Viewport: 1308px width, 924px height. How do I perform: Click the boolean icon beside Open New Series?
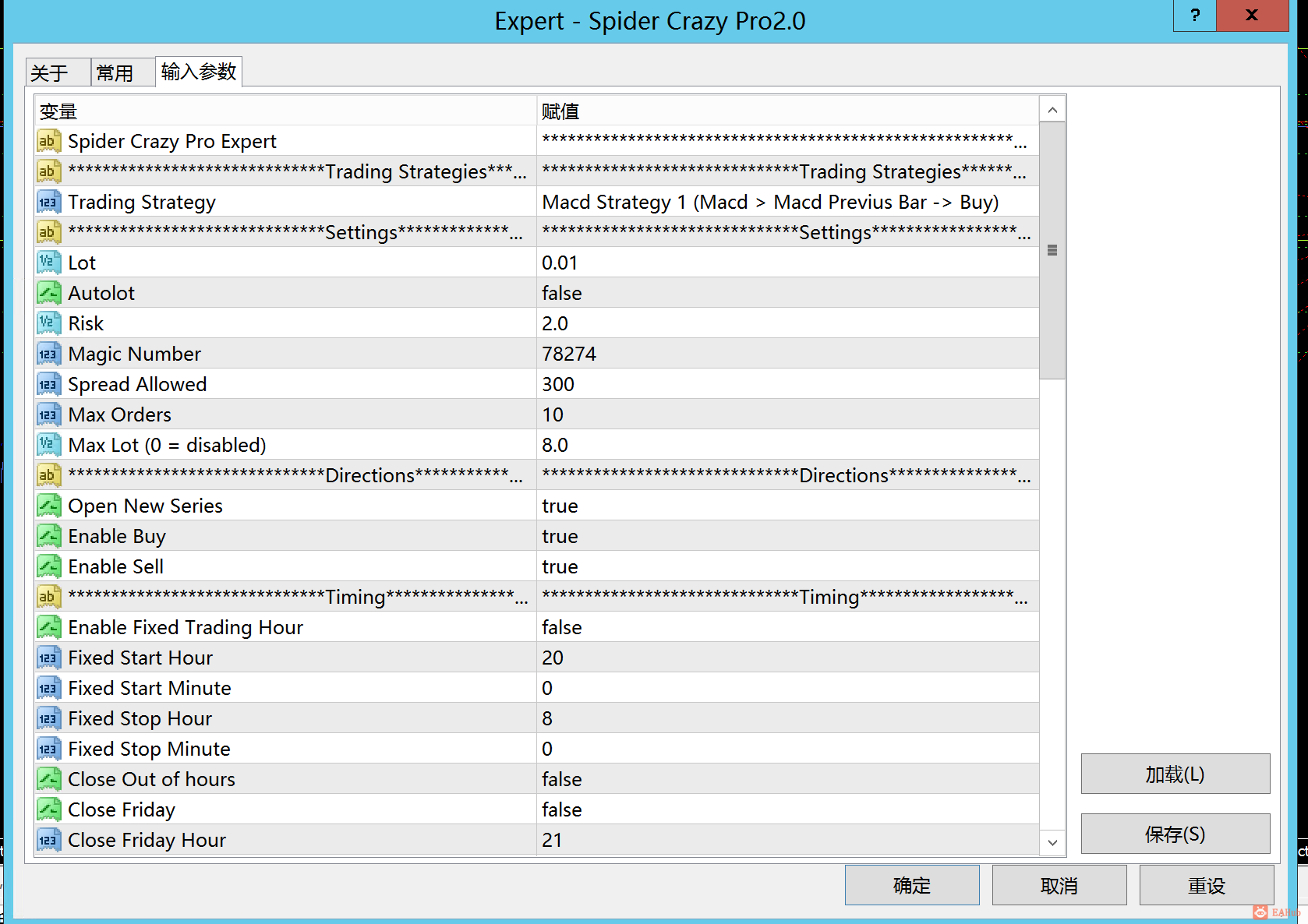click(48, 506)
